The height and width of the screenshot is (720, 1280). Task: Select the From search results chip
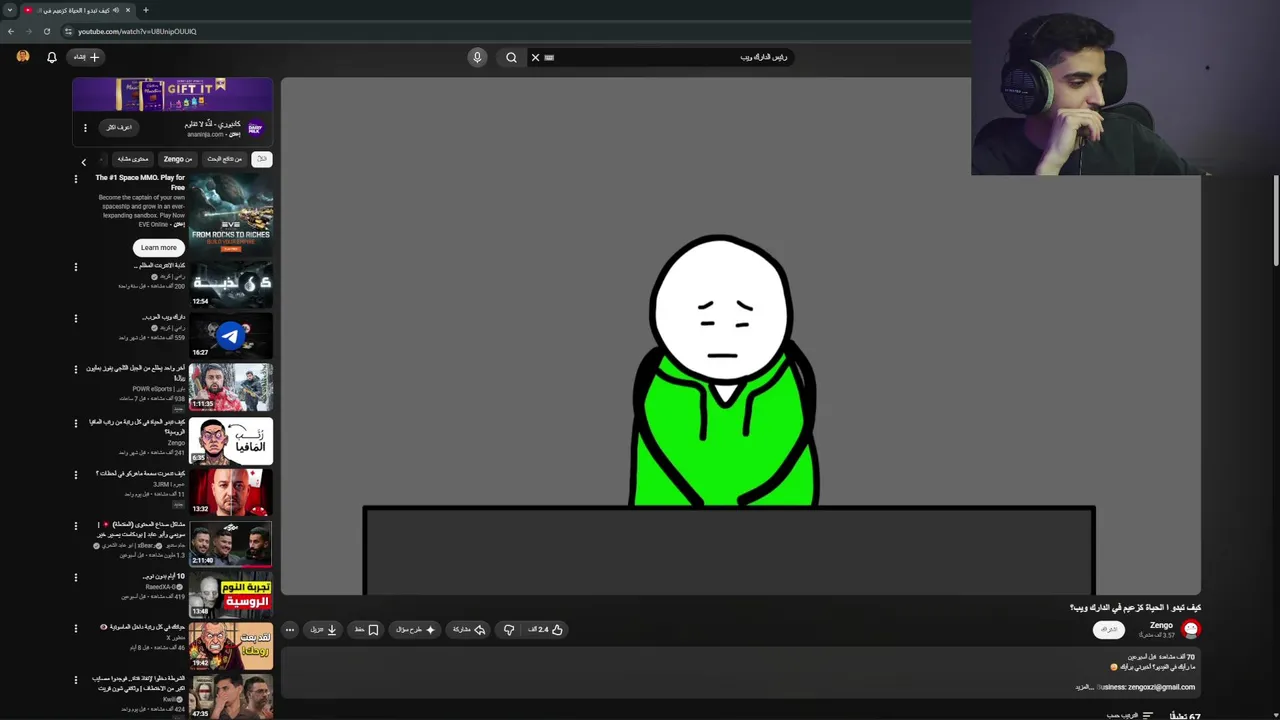[224, 159]
